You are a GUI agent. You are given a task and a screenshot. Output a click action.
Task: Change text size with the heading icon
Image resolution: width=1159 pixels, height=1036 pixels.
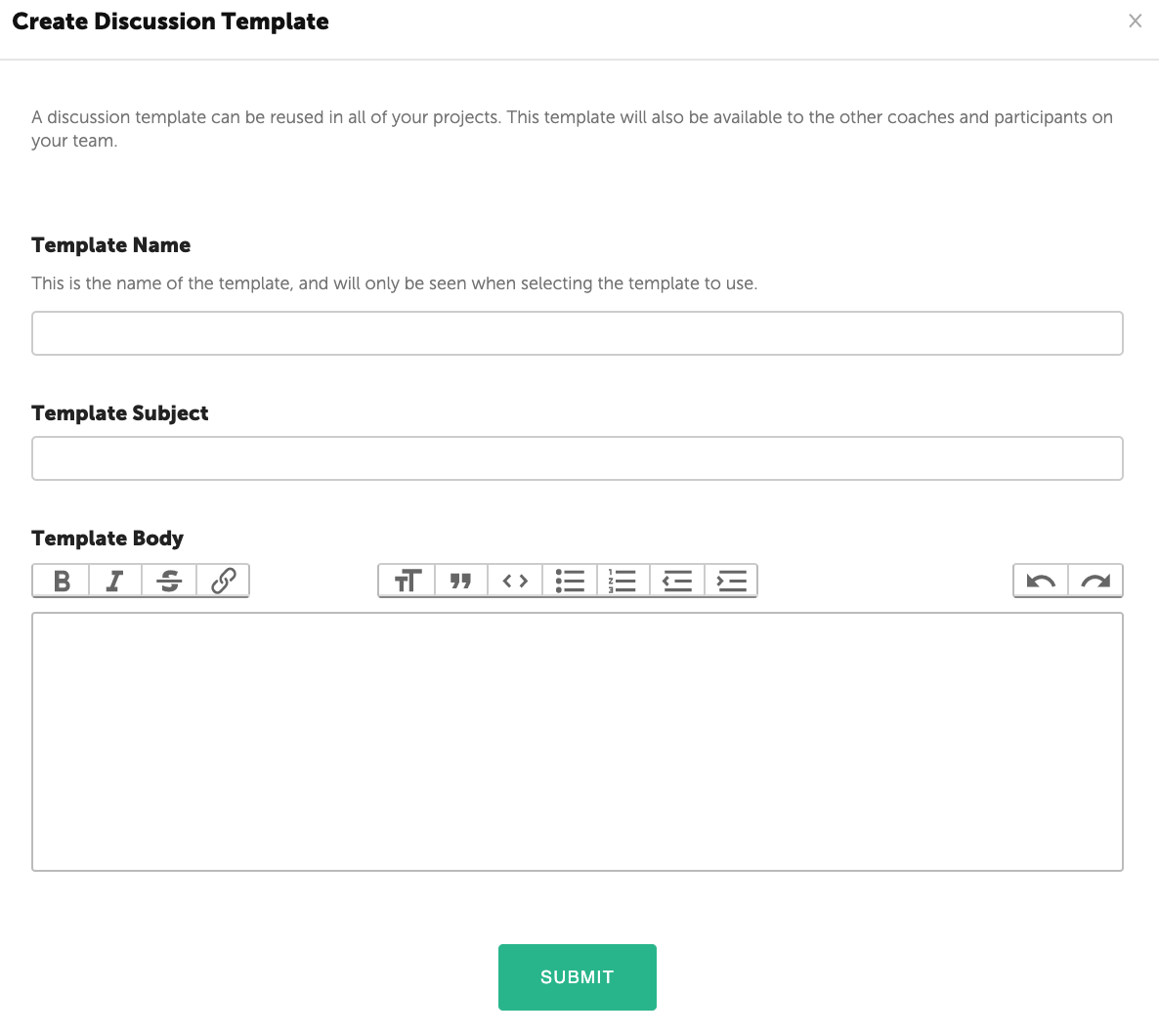pyautogui.click(x=408, y=581)
